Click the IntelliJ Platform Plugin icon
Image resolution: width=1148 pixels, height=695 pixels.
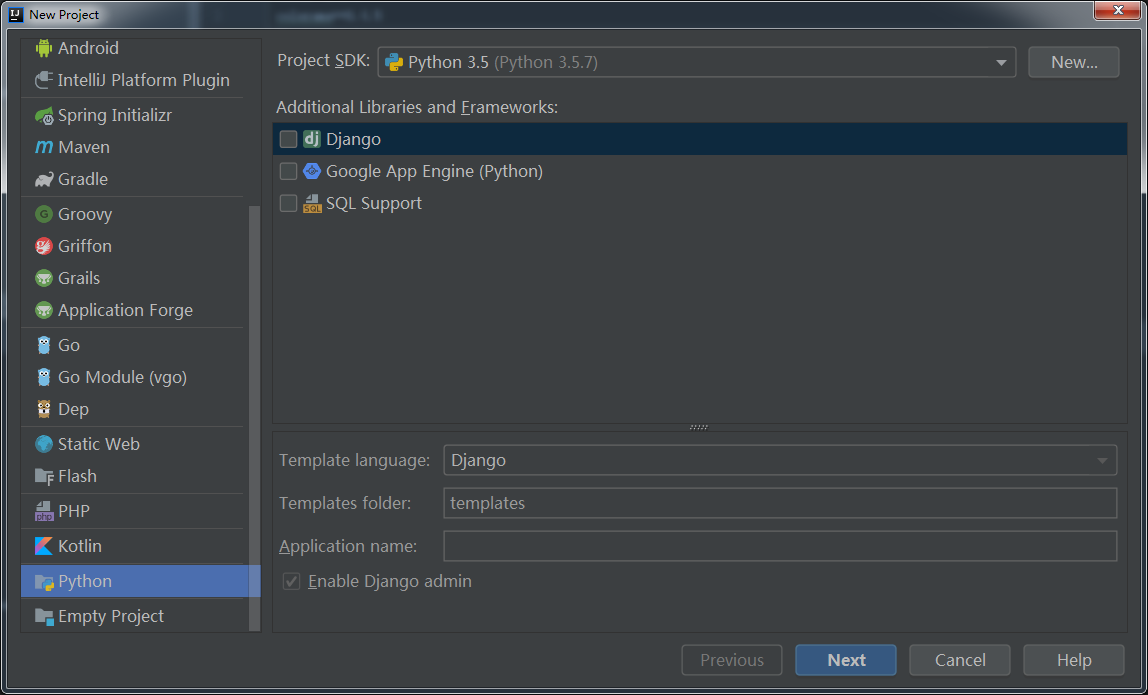pyautogui.click(x=44, y=81)
